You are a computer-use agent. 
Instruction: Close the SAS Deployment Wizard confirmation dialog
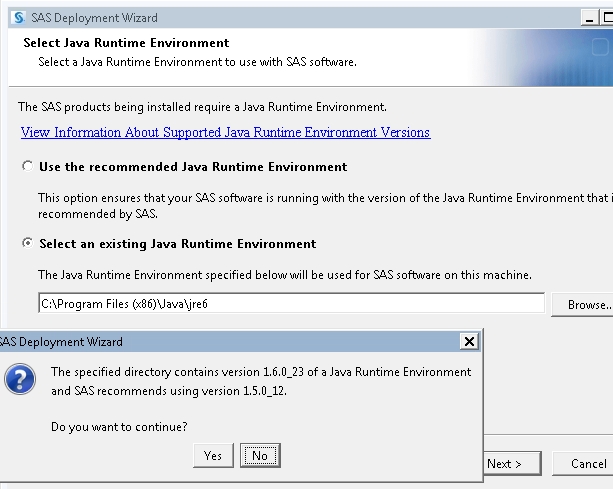(469, 342)
